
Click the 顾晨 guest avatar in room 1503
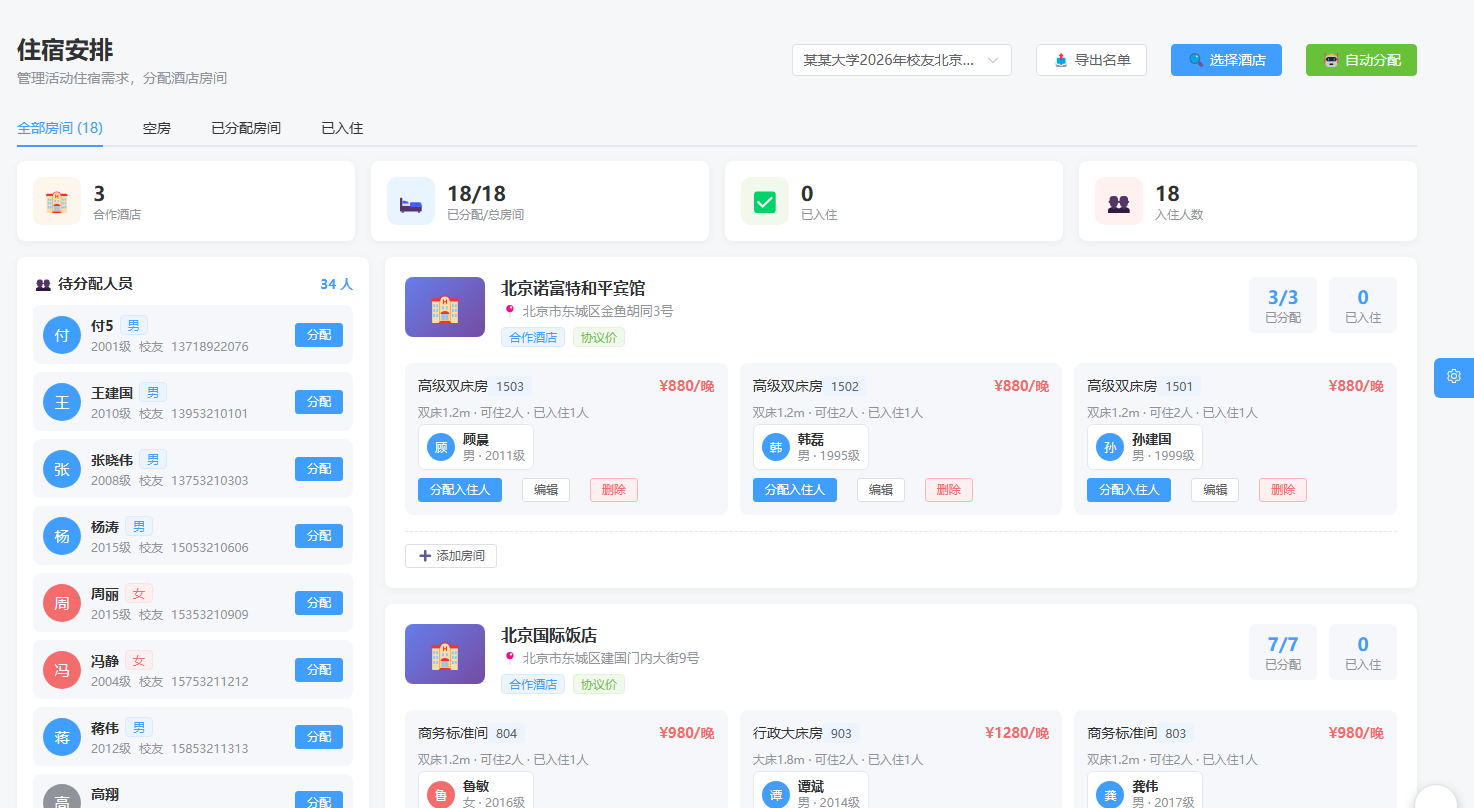[441, 447]
